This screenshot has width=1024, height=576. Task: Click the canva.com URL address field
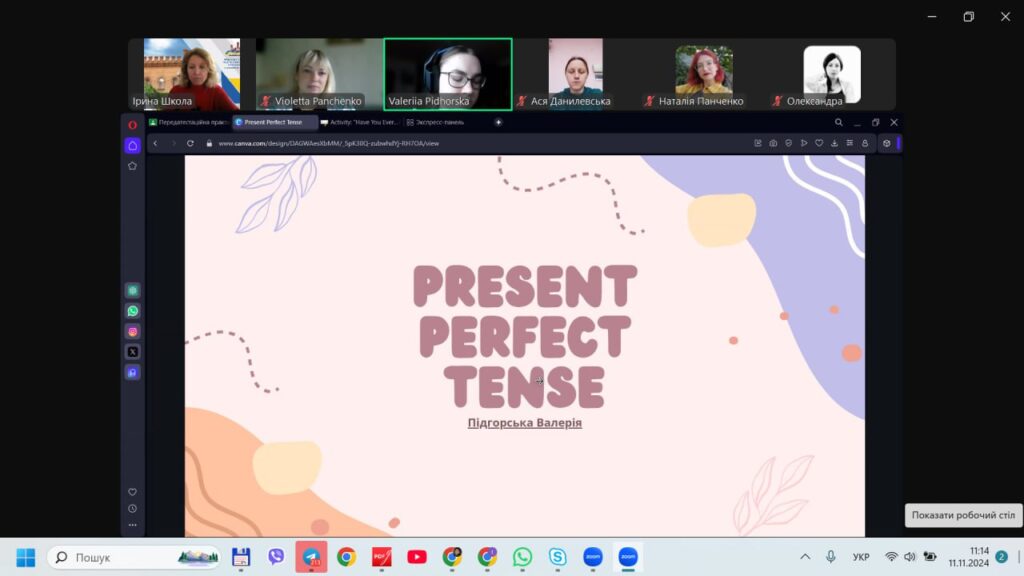click(328, 143)
